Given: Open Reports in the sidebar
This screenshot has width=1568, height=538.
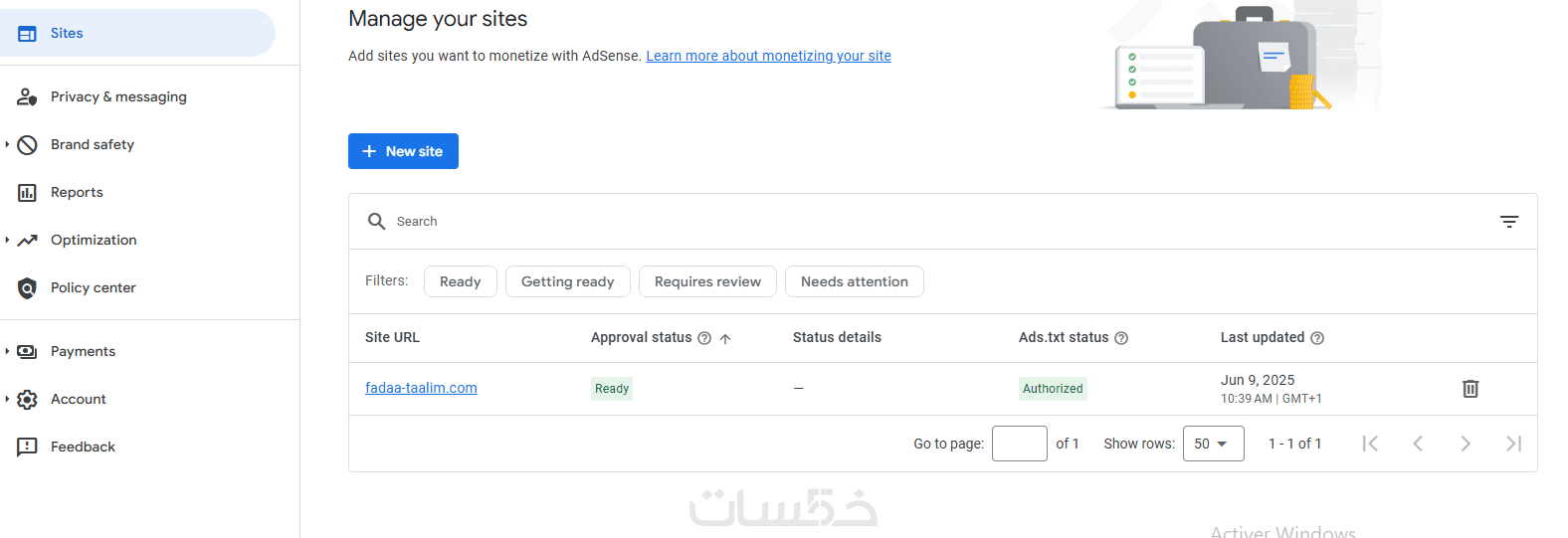Looking at the screenshot, I should coord(77,192).
